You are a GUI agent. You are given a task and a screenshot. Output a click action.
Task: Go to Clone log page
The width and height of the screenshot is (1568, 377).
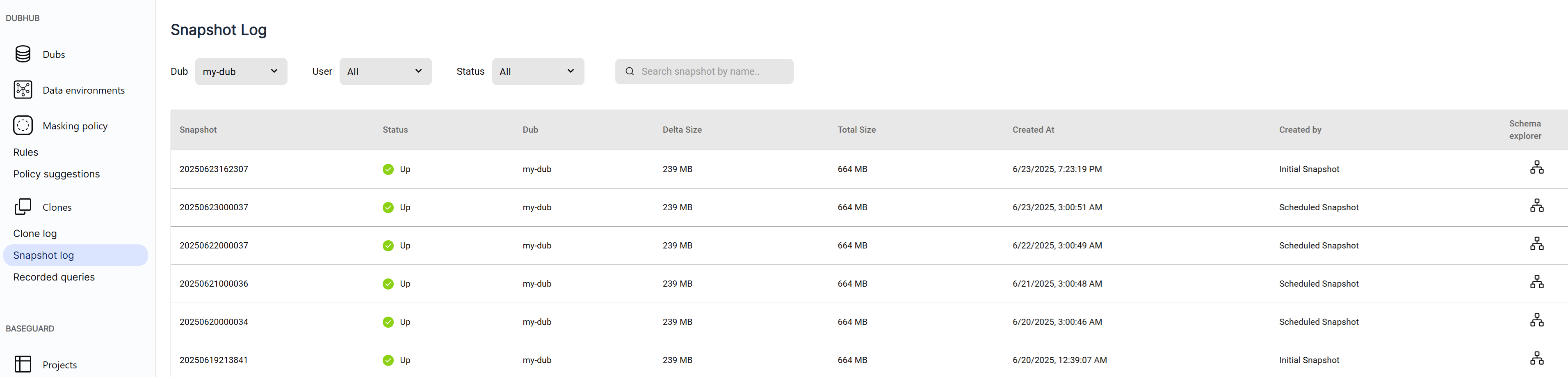point(35,233)
